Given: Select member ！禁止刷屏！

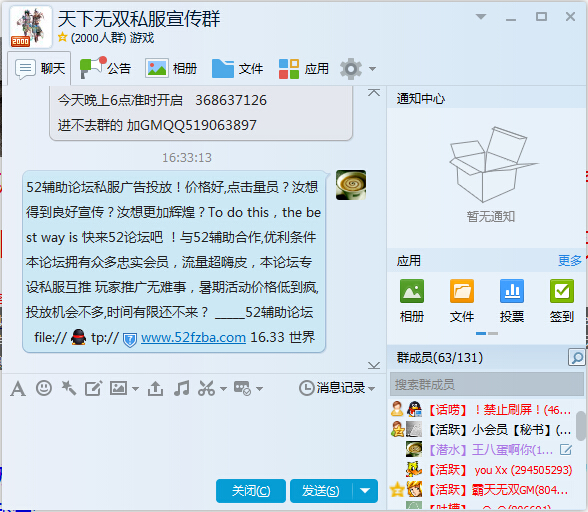Looking at the screenshot, I should click(481, 410).
